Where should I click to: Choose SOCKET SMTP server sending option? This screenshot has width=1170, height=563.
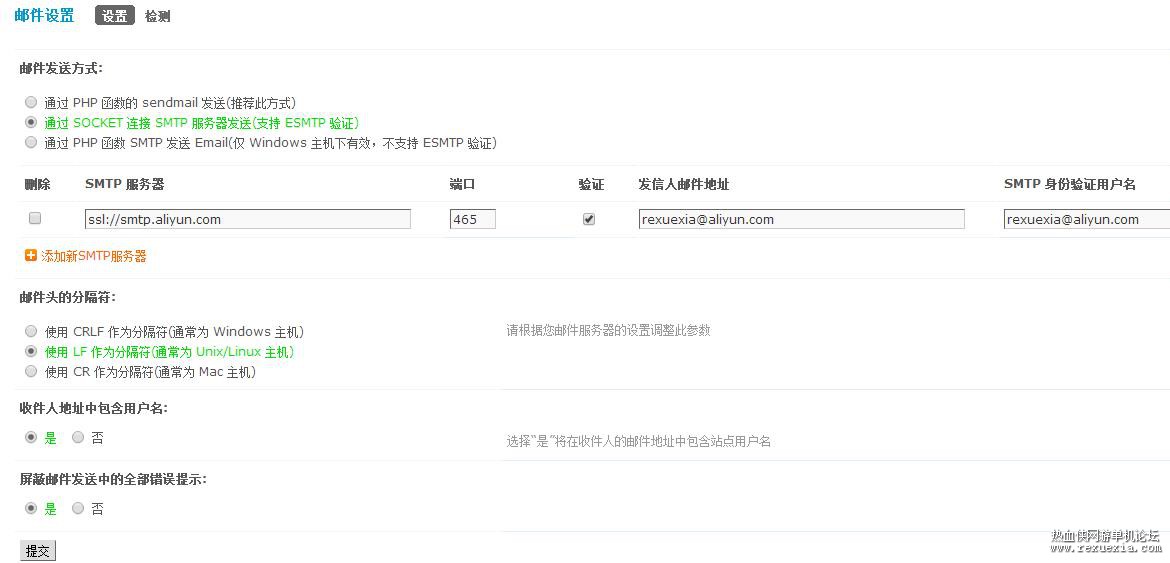pos(31,122)
